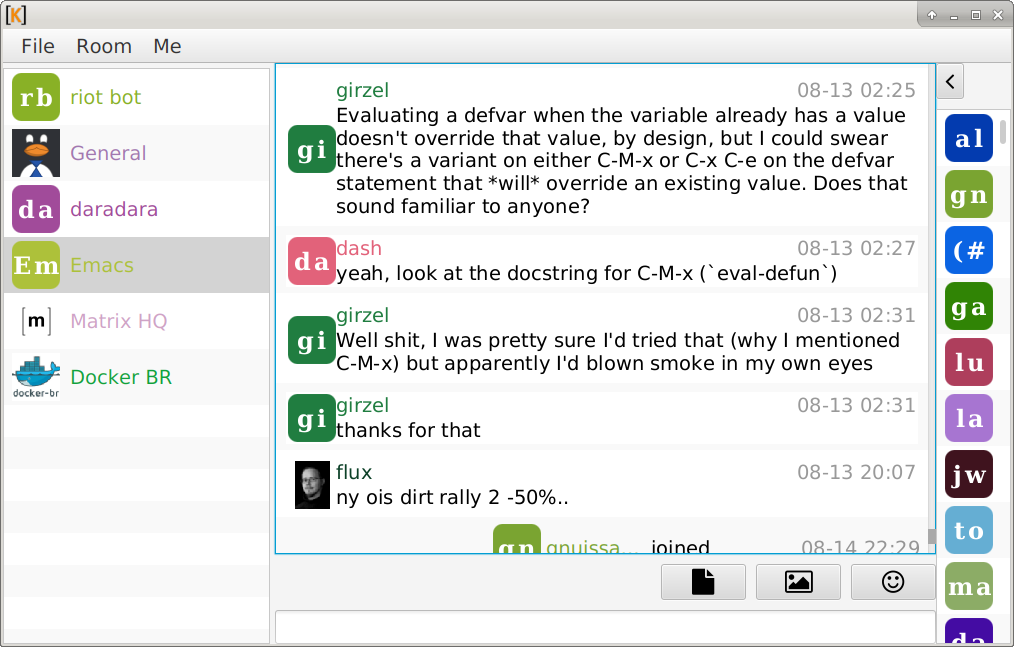The image size is (1014, 647).
Task: Click the message text input field
Action: point(604,628)
